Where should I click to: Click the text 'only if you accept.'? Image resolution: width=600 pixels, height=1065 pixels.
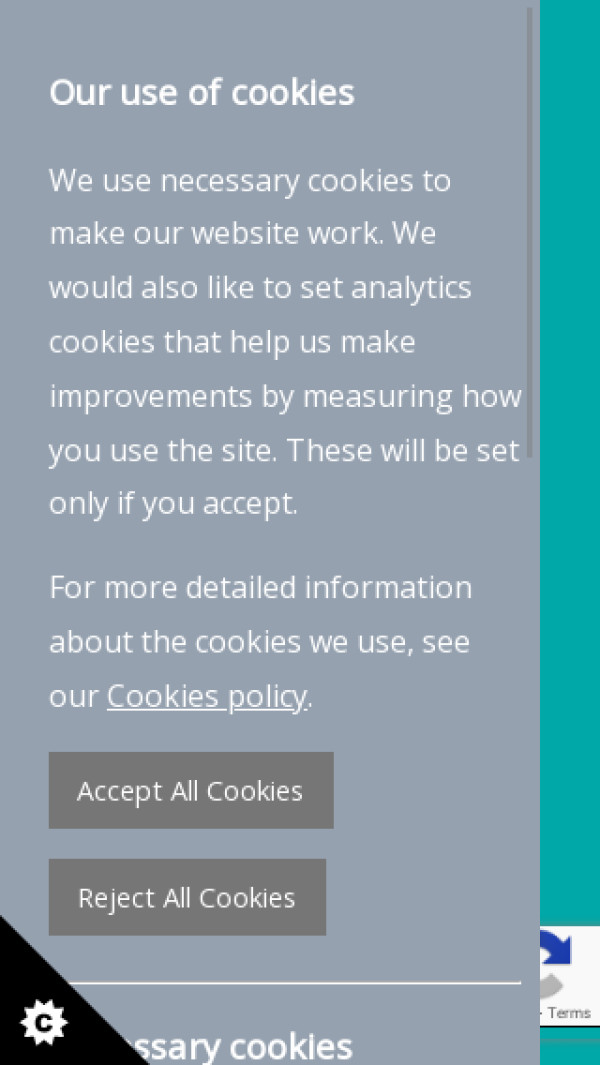173,504
